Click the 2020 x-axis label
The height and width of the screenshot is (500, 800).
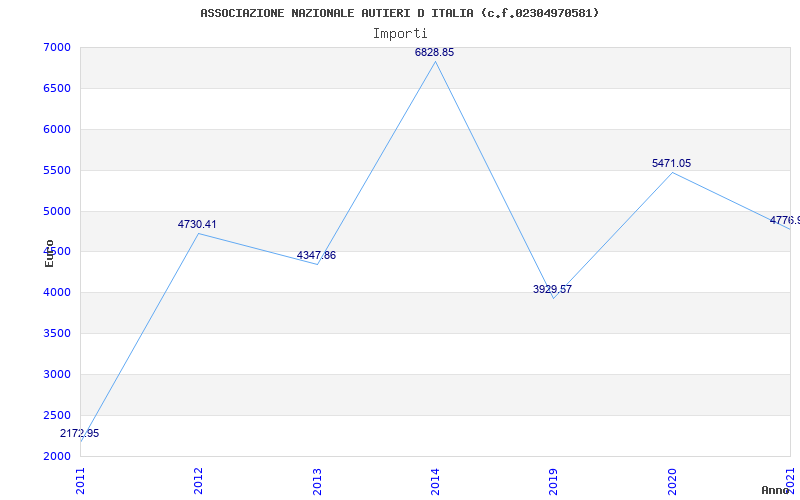pyautogui.click(x=672, y=481)
